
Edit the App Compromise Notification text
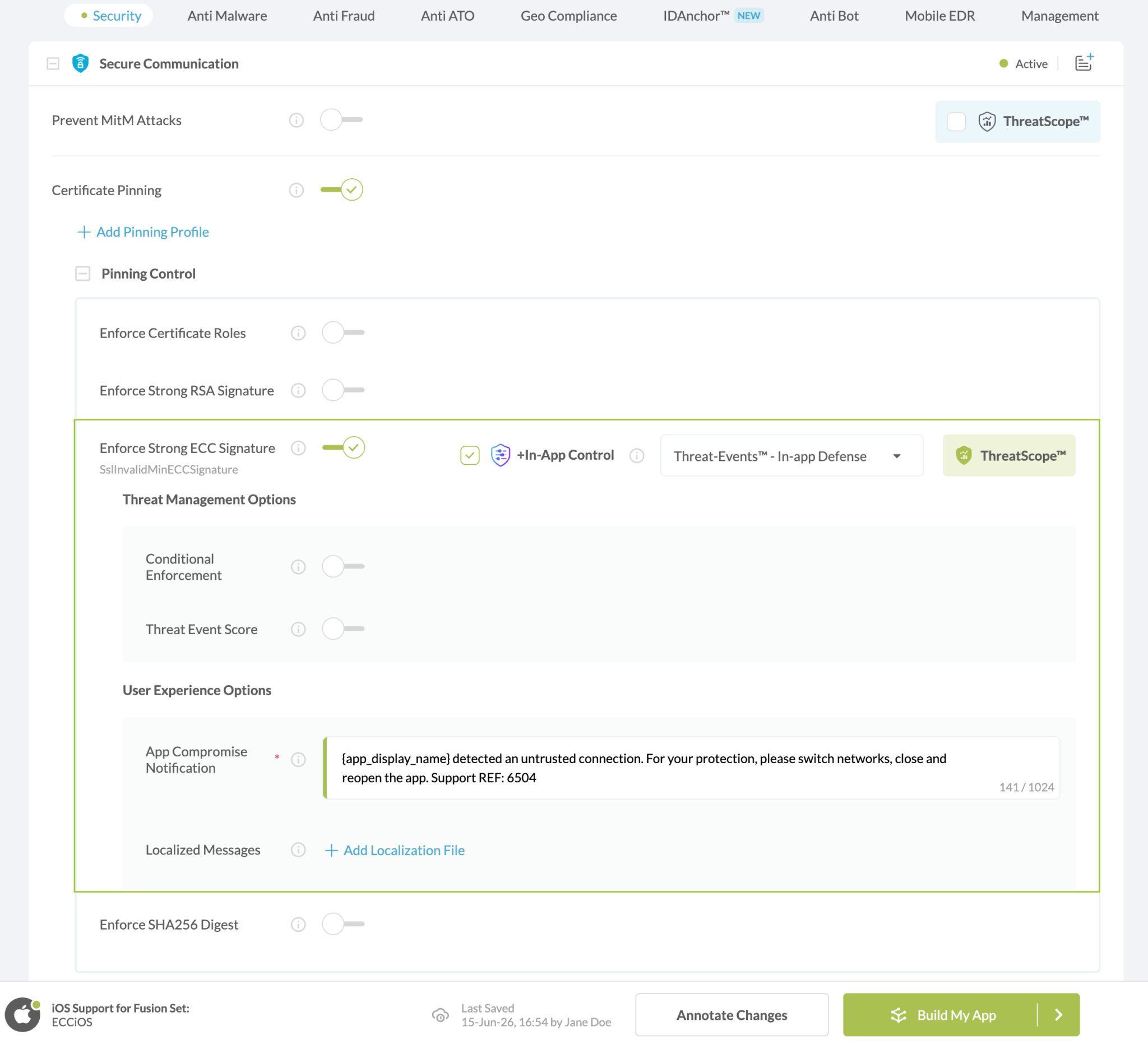691,768
